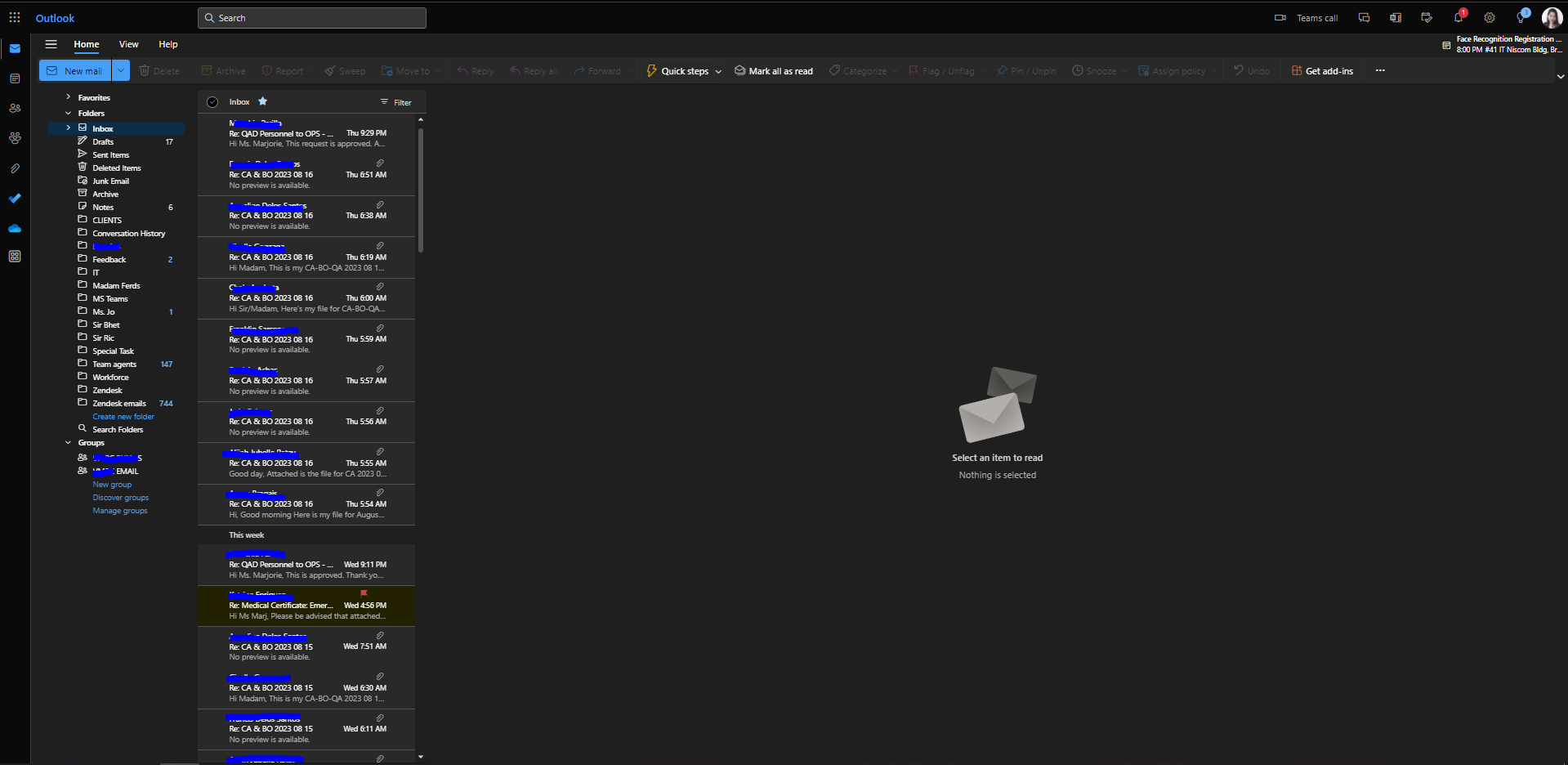Select the View tab

click(129, 44)
